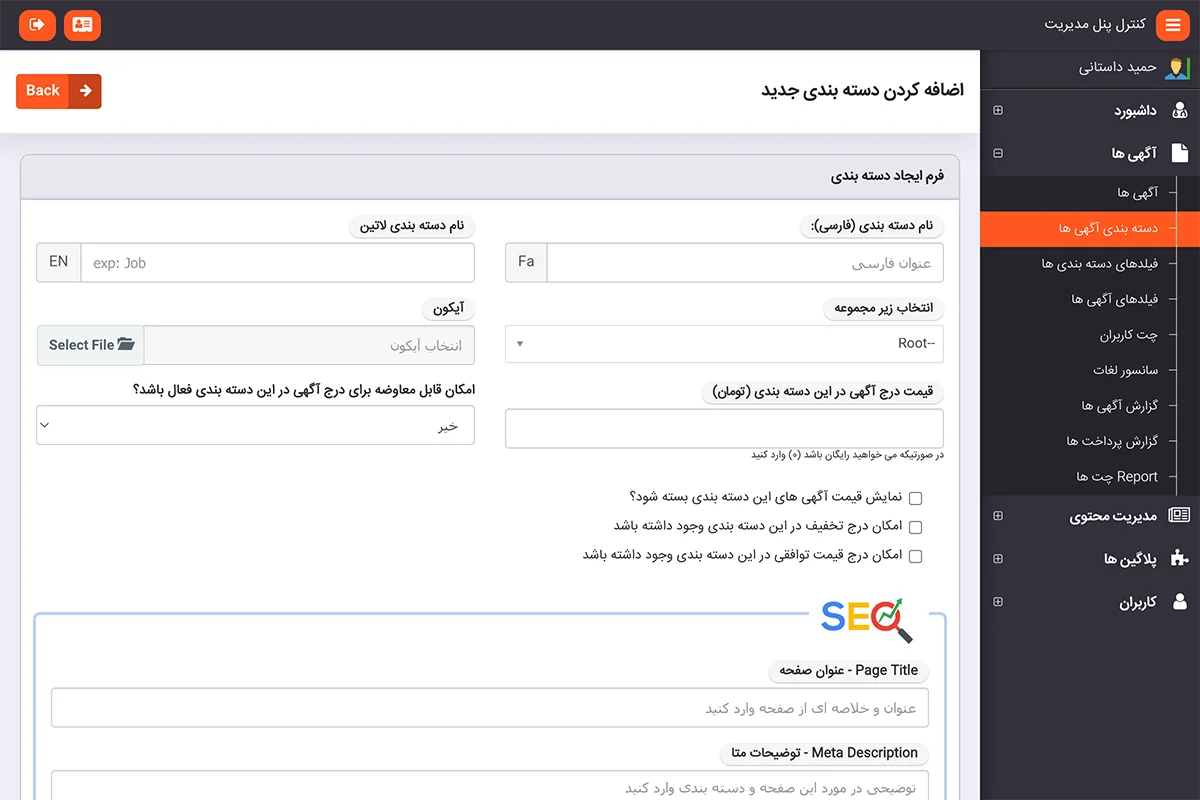Image resolution: width=1200 pixels, height=800 pixels.
Task: Click the نام دسته بندی لاتین input field
Action: pos(277,263)
